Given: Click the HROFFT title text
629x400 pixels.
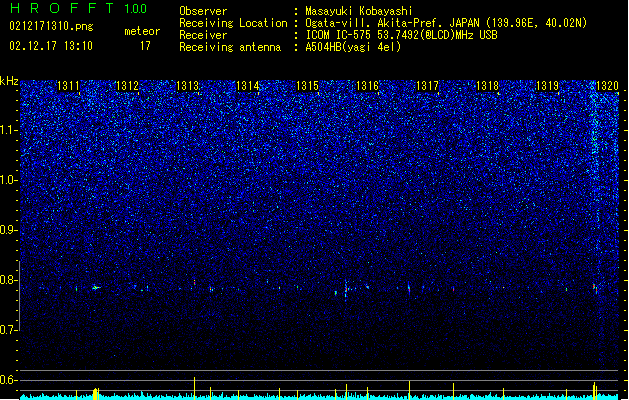Looking at the screenshot, I should pyautogui.click(x=62, y=8).
